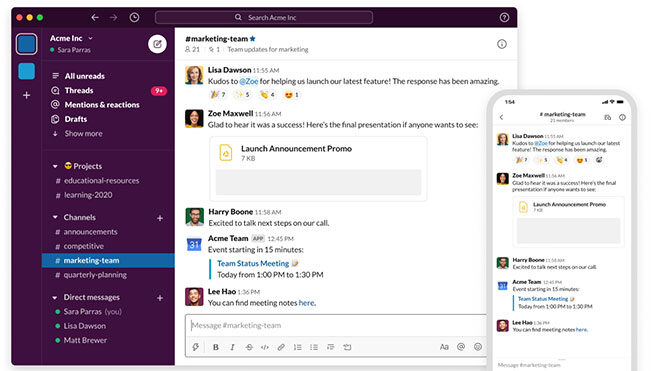Open channel details info icon
This screenshot has height=371, width=660.
coord(502,44)
